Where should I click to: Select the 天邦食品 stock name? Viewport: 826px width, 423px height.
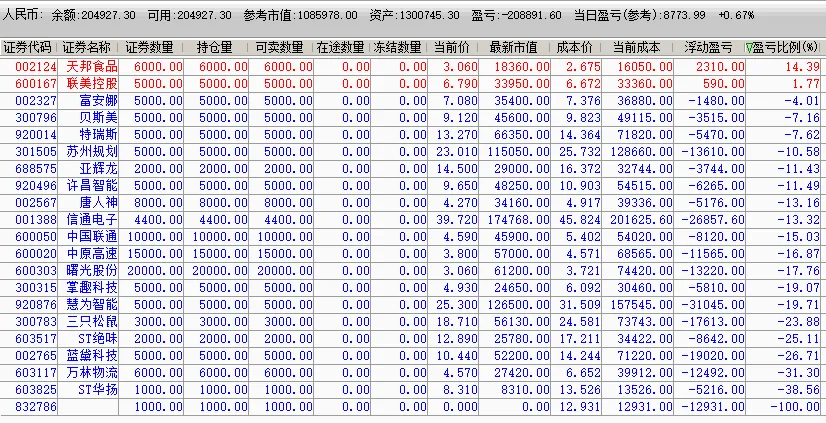coord(92,66)
